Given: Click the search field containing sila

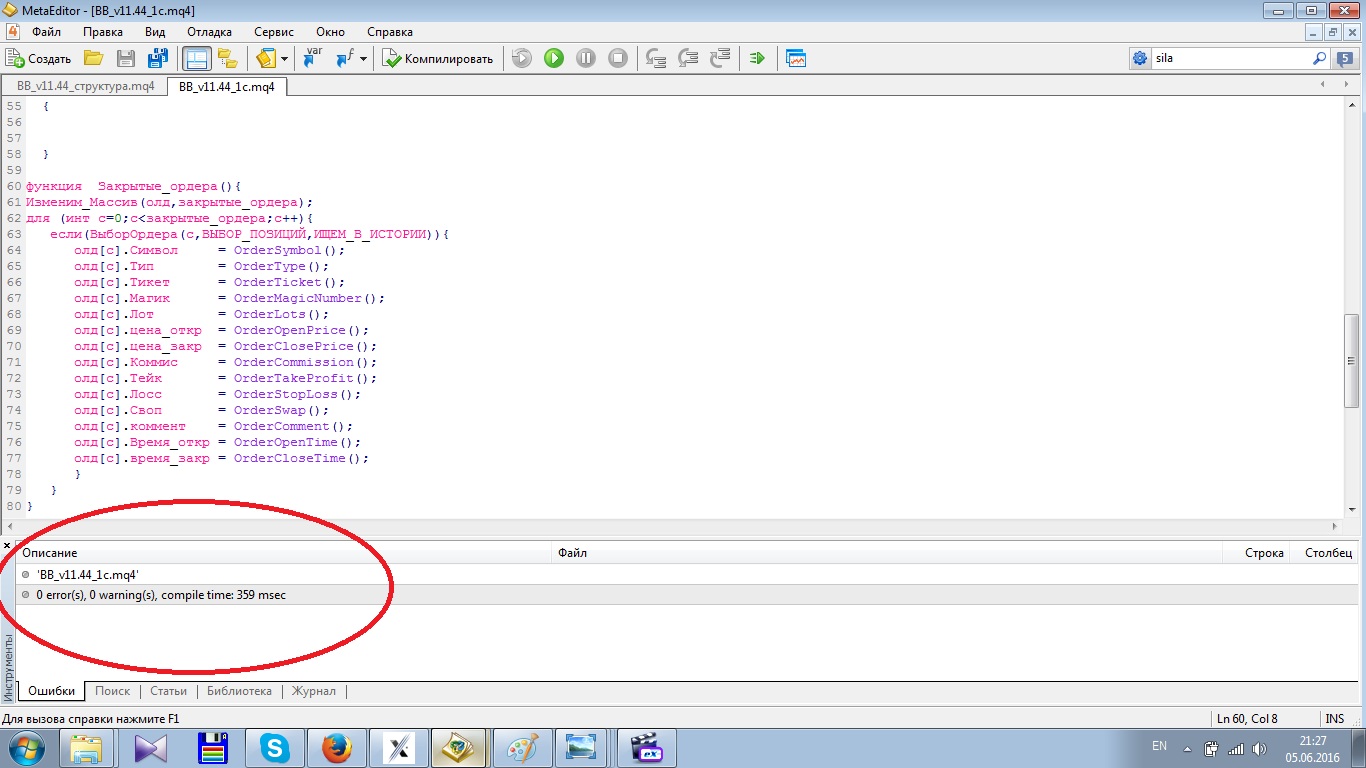Looking at the screenshot, I should 1230,59.
